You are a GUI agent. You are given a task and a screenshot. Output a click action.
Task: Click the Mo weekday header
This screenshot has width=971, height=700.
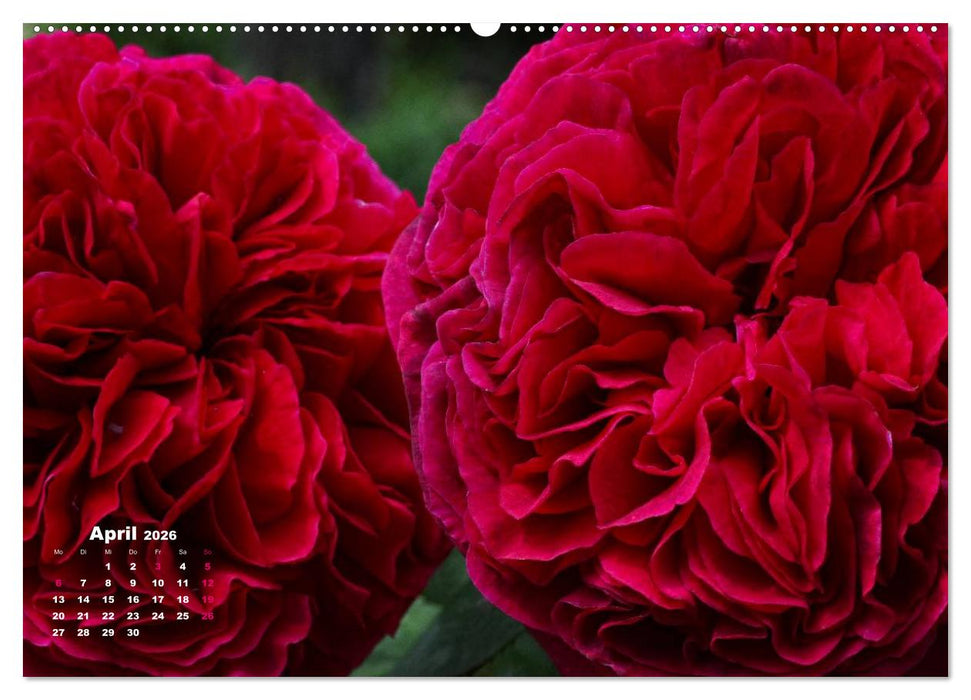pyautogui.click(x=58, y=552)
